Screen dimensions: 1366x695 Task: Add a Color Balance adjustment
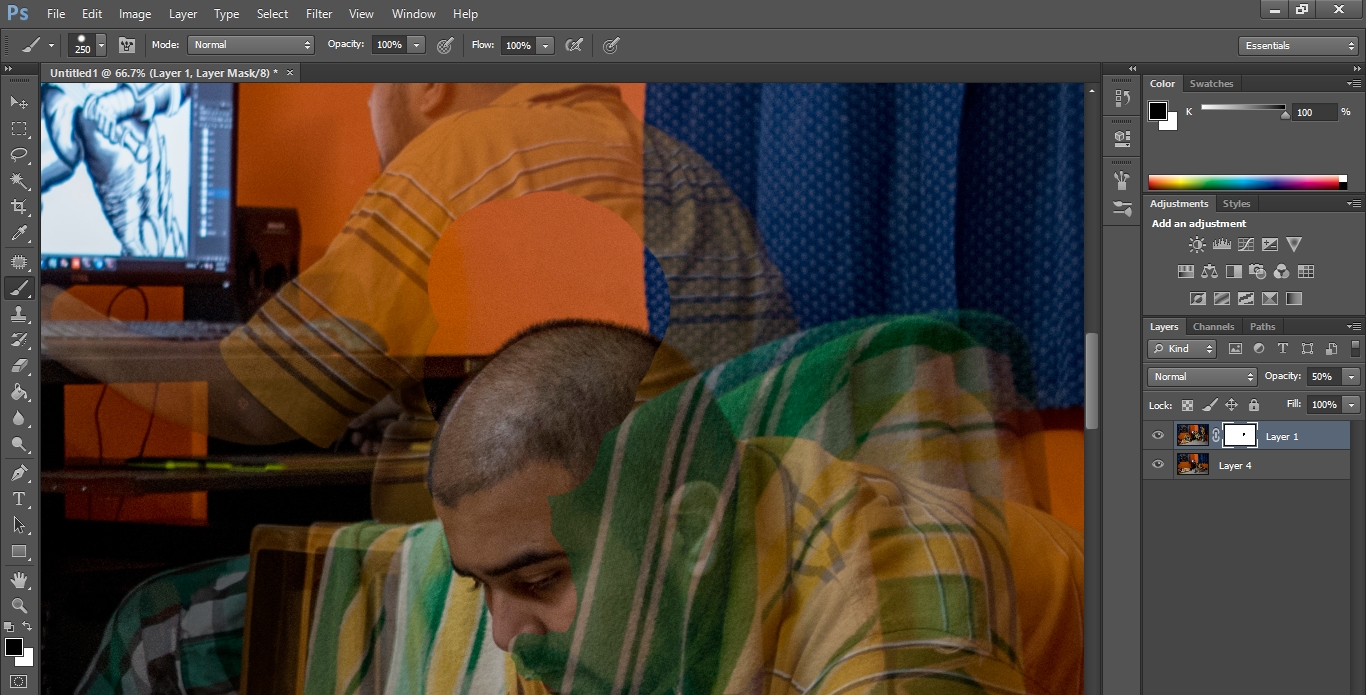click(1209, 271)
